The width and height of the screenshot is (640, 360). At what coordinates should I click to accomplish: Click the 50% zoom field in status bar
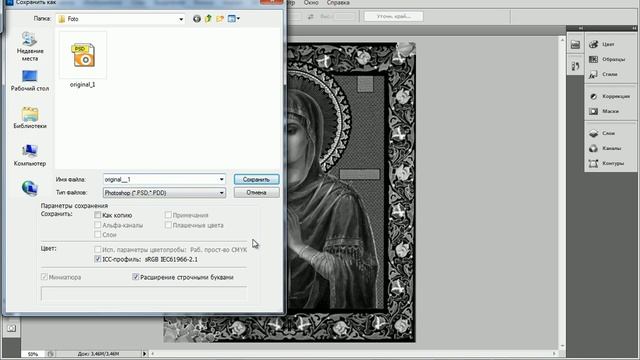[x=33, y=354]
